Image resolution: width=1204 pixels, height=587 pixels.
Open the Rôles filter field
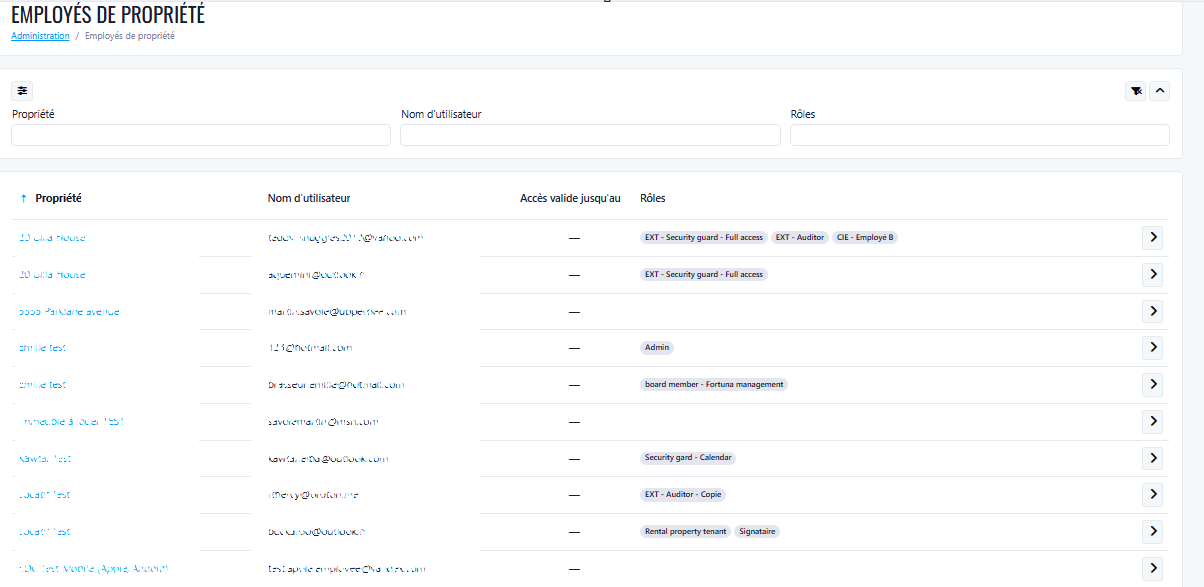980,135
